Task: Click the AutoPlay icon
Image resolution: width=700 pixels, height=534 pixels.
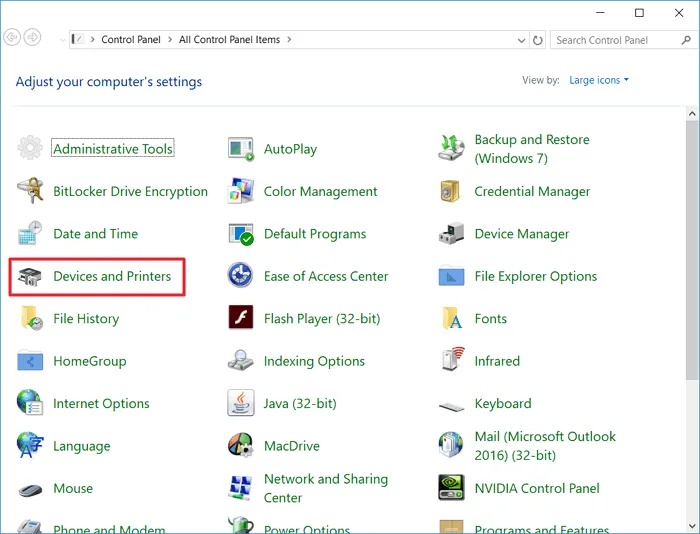Action: (241, 149)
